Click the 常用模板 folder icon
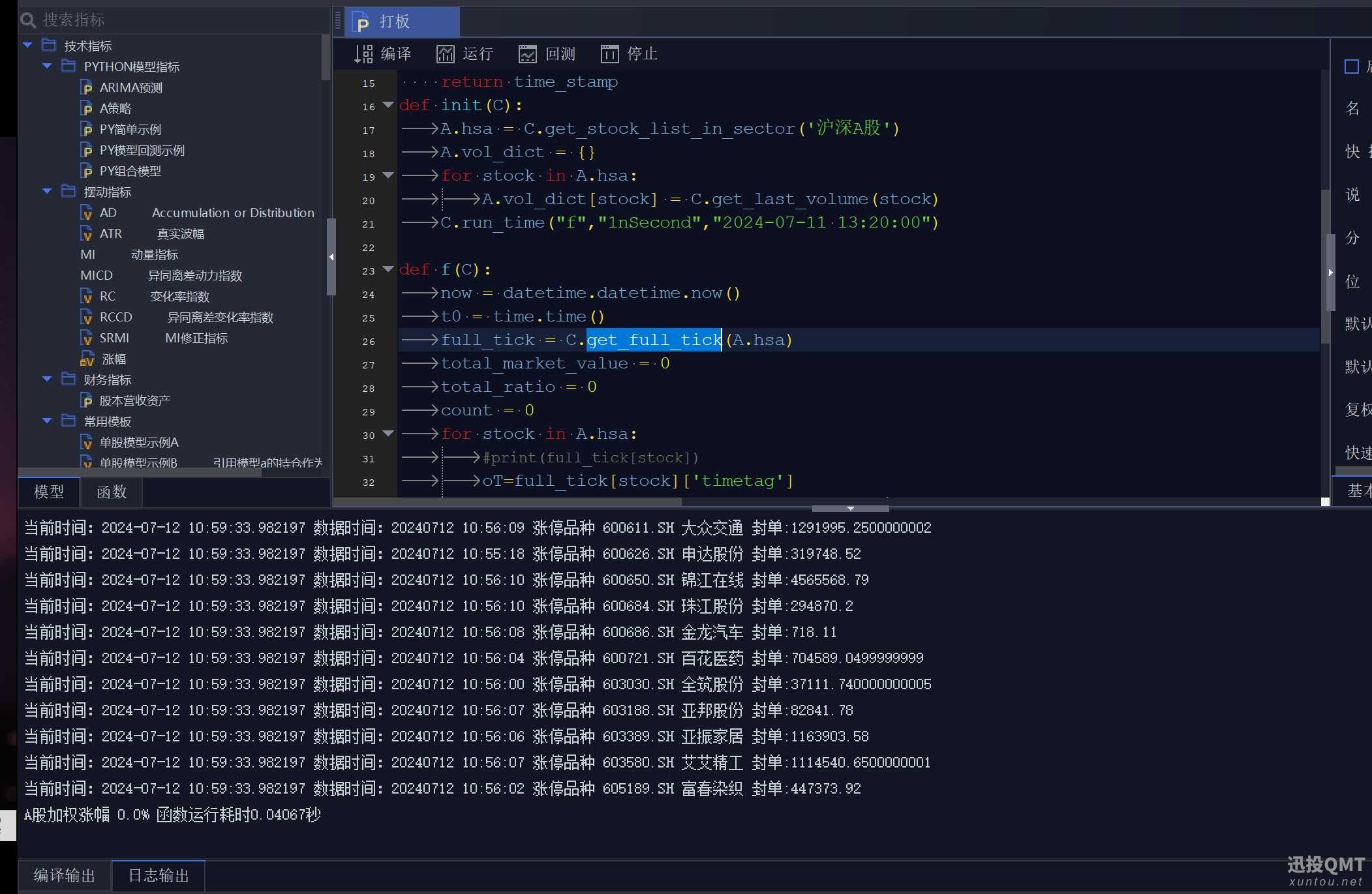1372x894 pixels. [69, 421]
